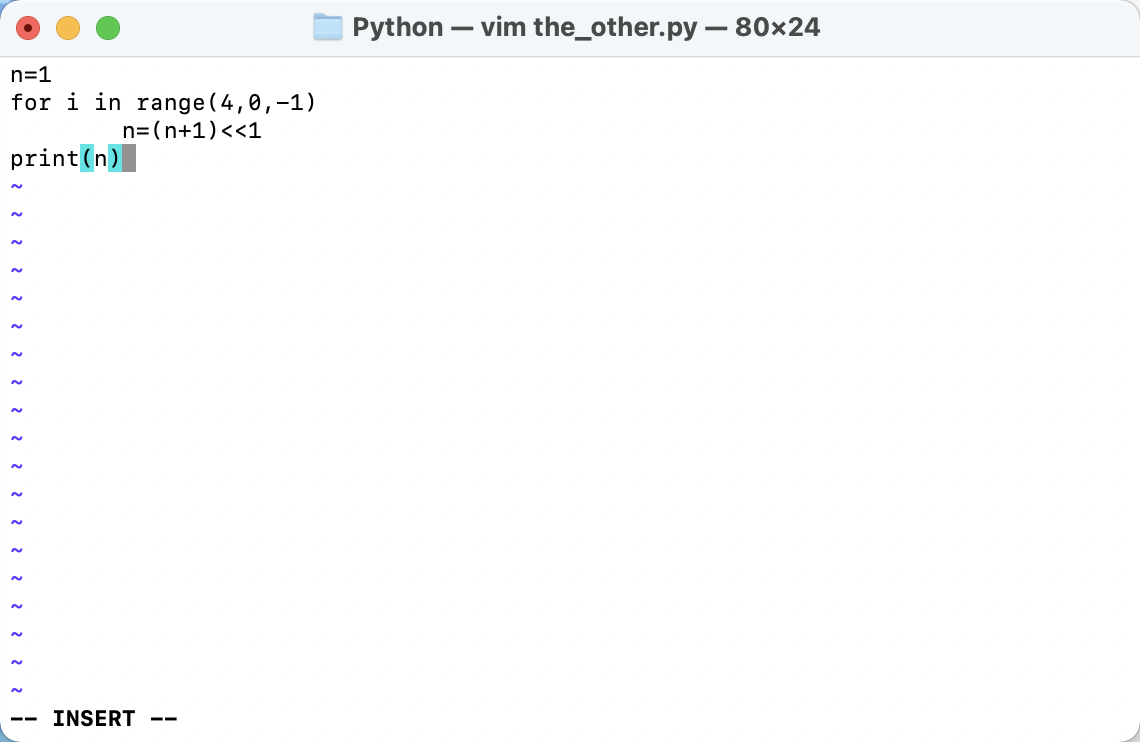
Task: Maximize the window using the green button
Action: pos(108,28)
